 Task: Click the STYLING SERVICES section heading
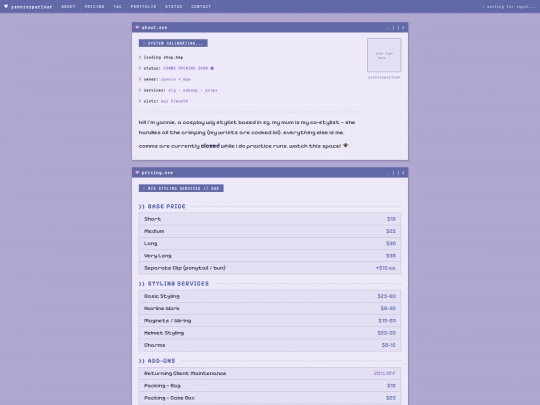[x=174, y=283]
